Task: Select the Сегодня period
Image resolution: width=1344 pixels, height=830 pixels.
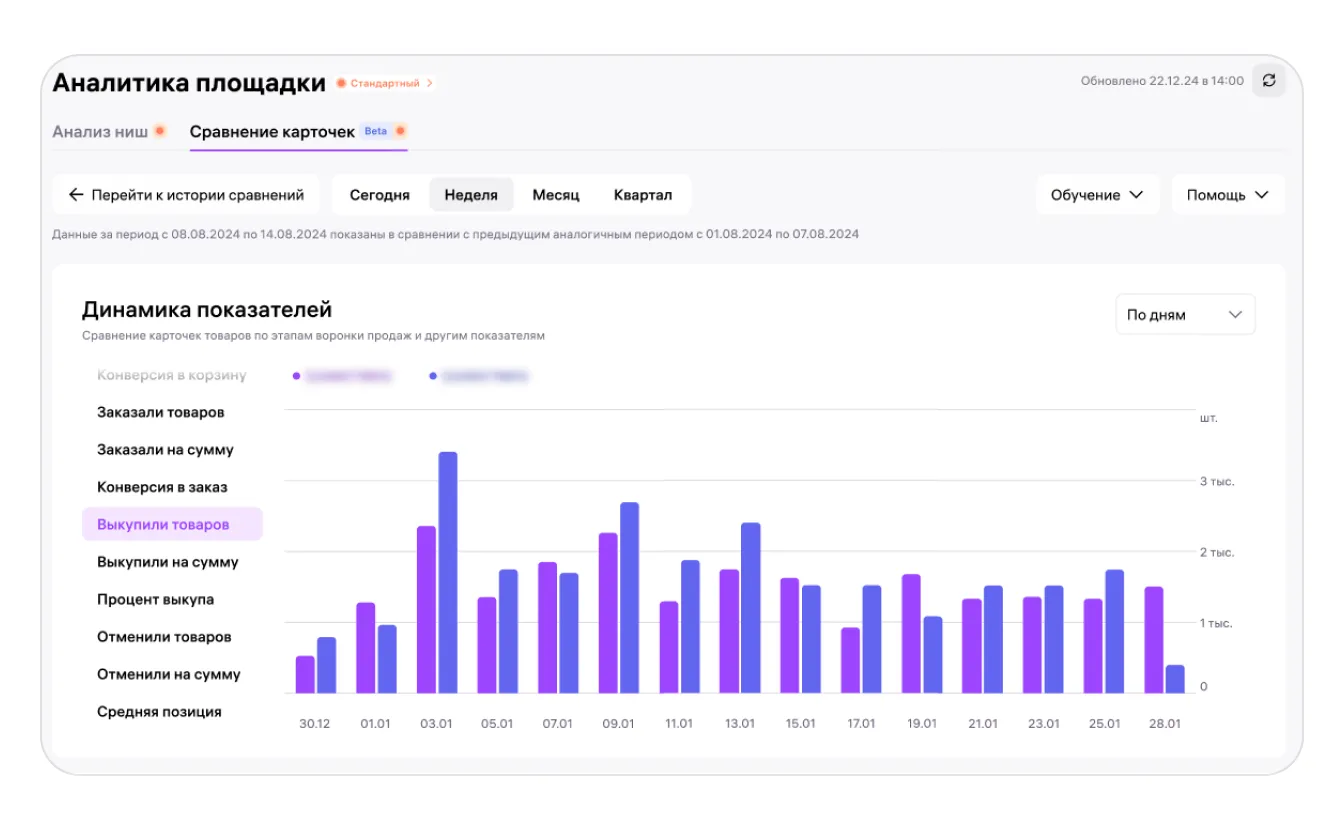Action: [x=379, y=195]
